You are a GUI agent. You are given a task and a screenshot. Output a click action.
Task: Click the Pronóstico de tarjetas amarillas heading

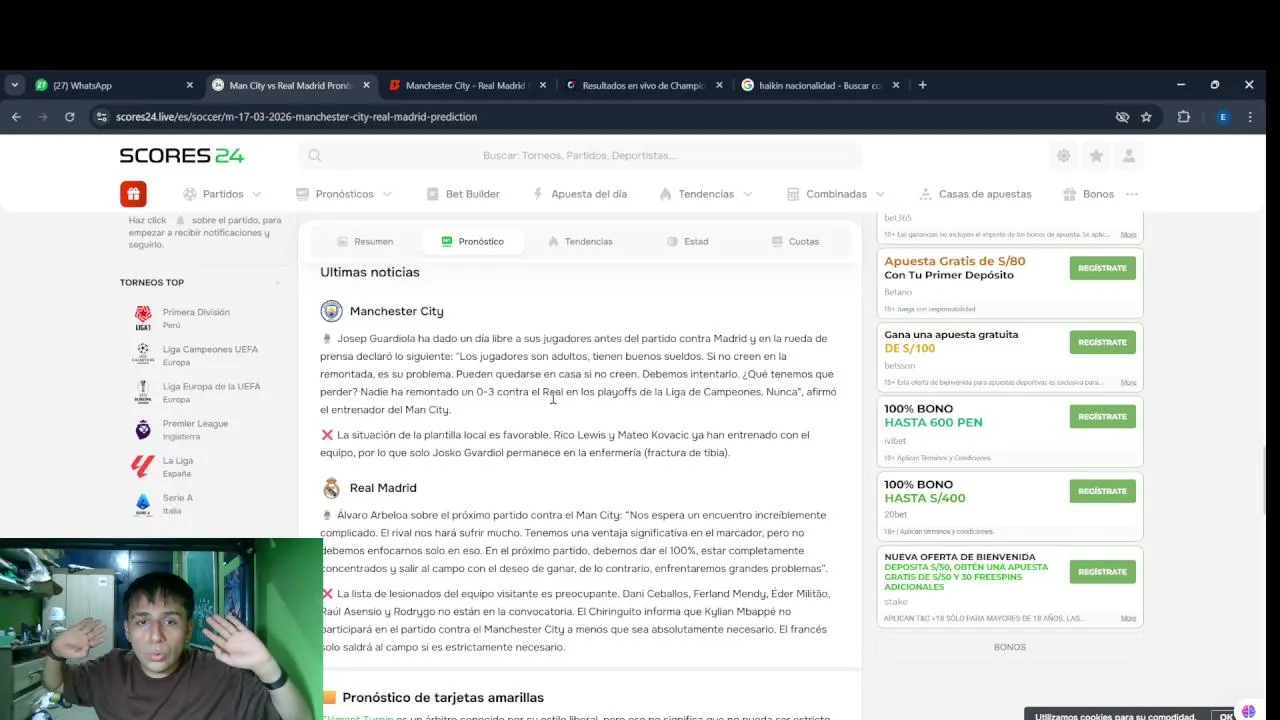point(443,697)
